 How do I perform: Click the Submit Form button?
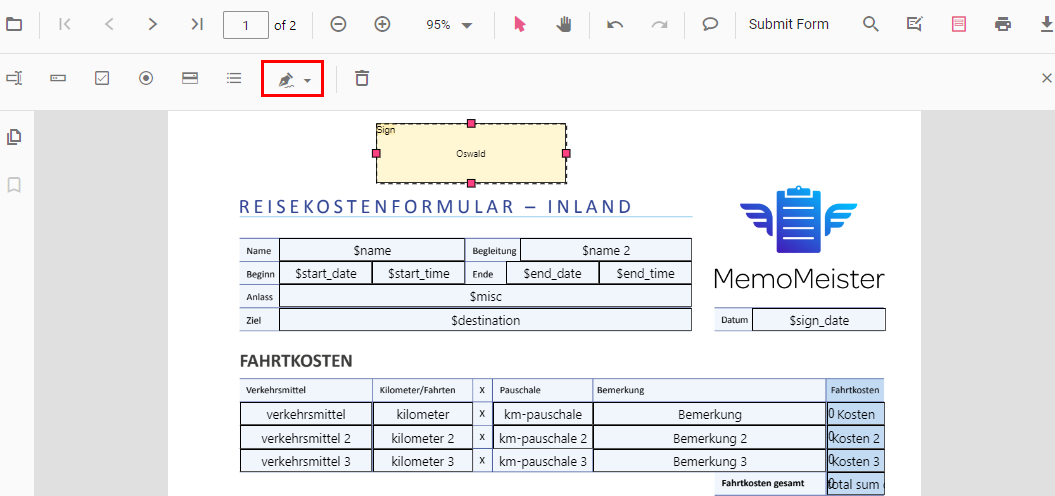pos(788,25)
